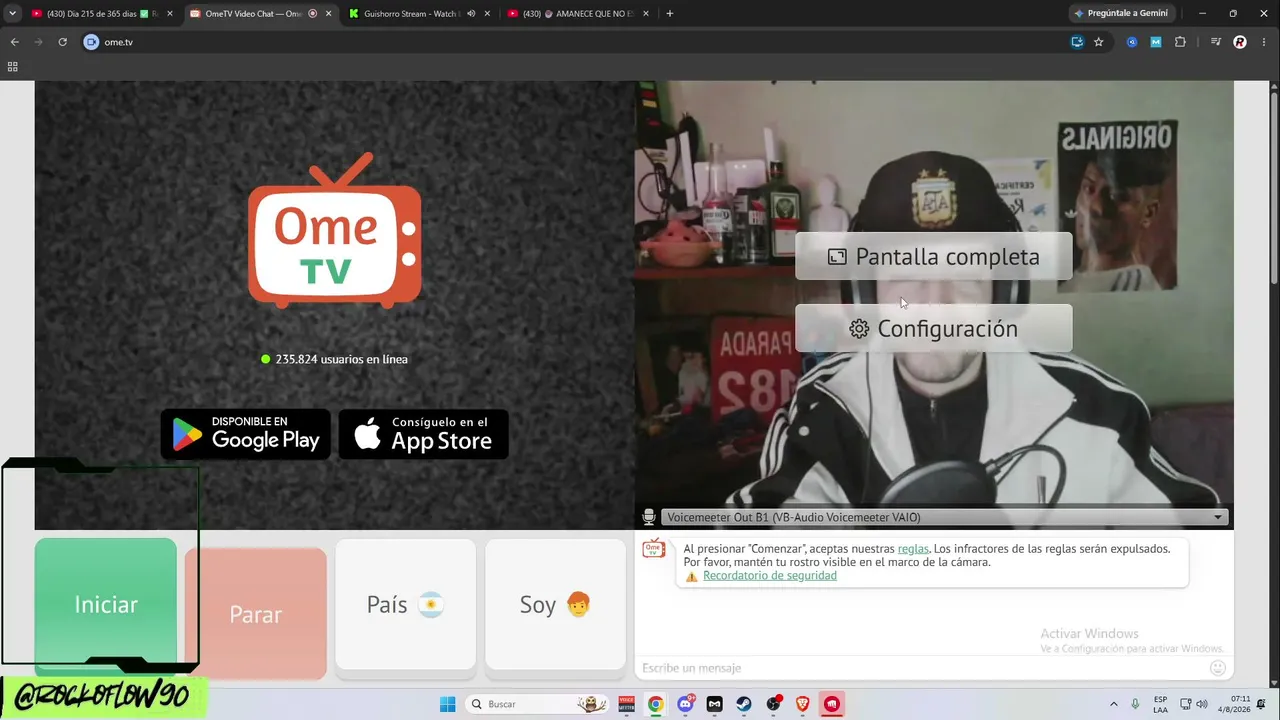Open the browser Extensions puzzle icon
Viewport: 1280px width, 720px height.
(1180, 42)
